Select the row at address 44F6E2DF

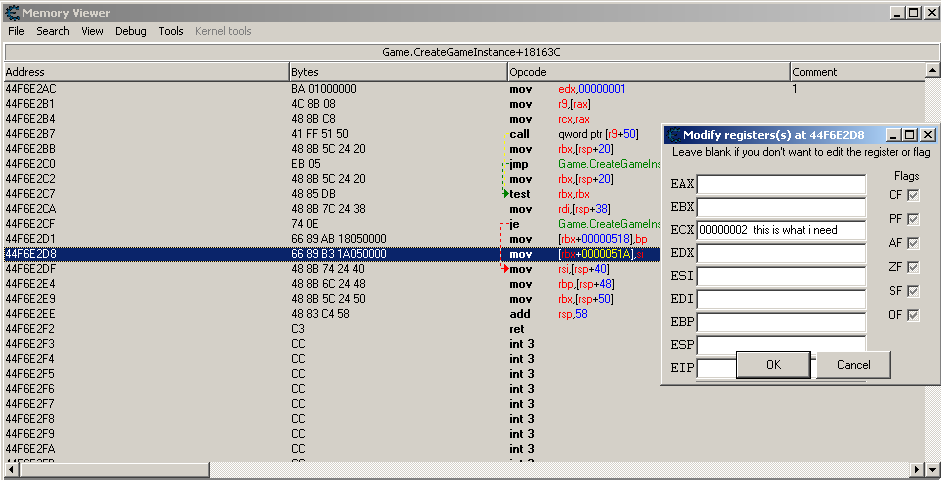coord(333,269)
